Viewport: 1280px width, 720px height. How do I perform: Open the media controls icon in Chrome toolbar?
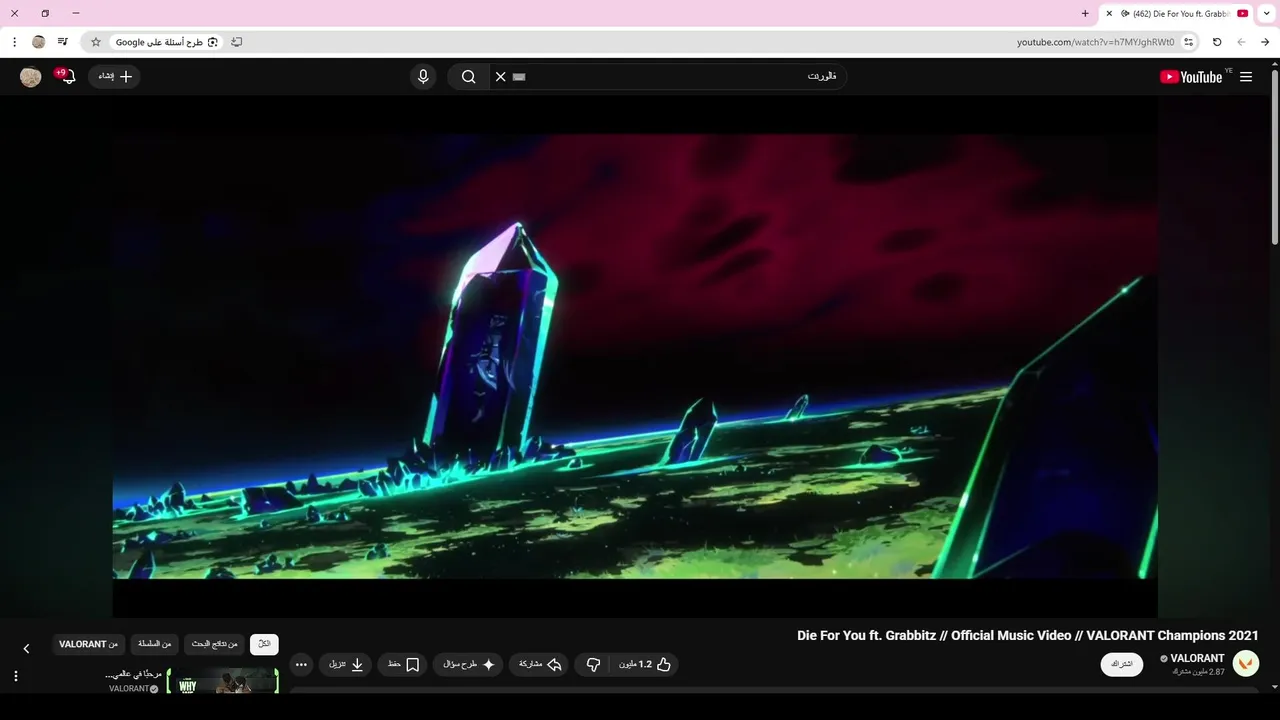(63, 42)
